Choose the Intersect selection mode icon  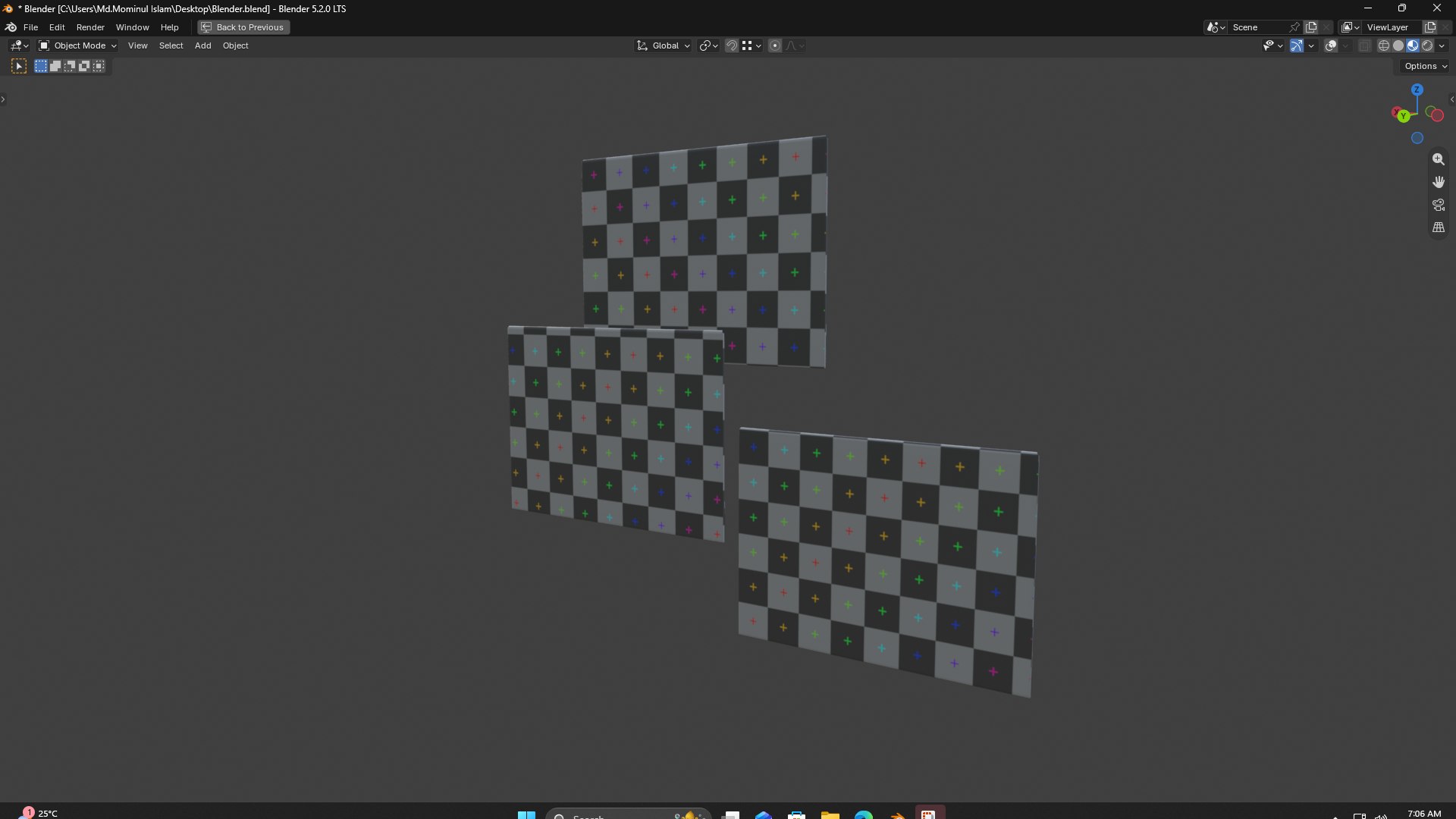point(99,67)
